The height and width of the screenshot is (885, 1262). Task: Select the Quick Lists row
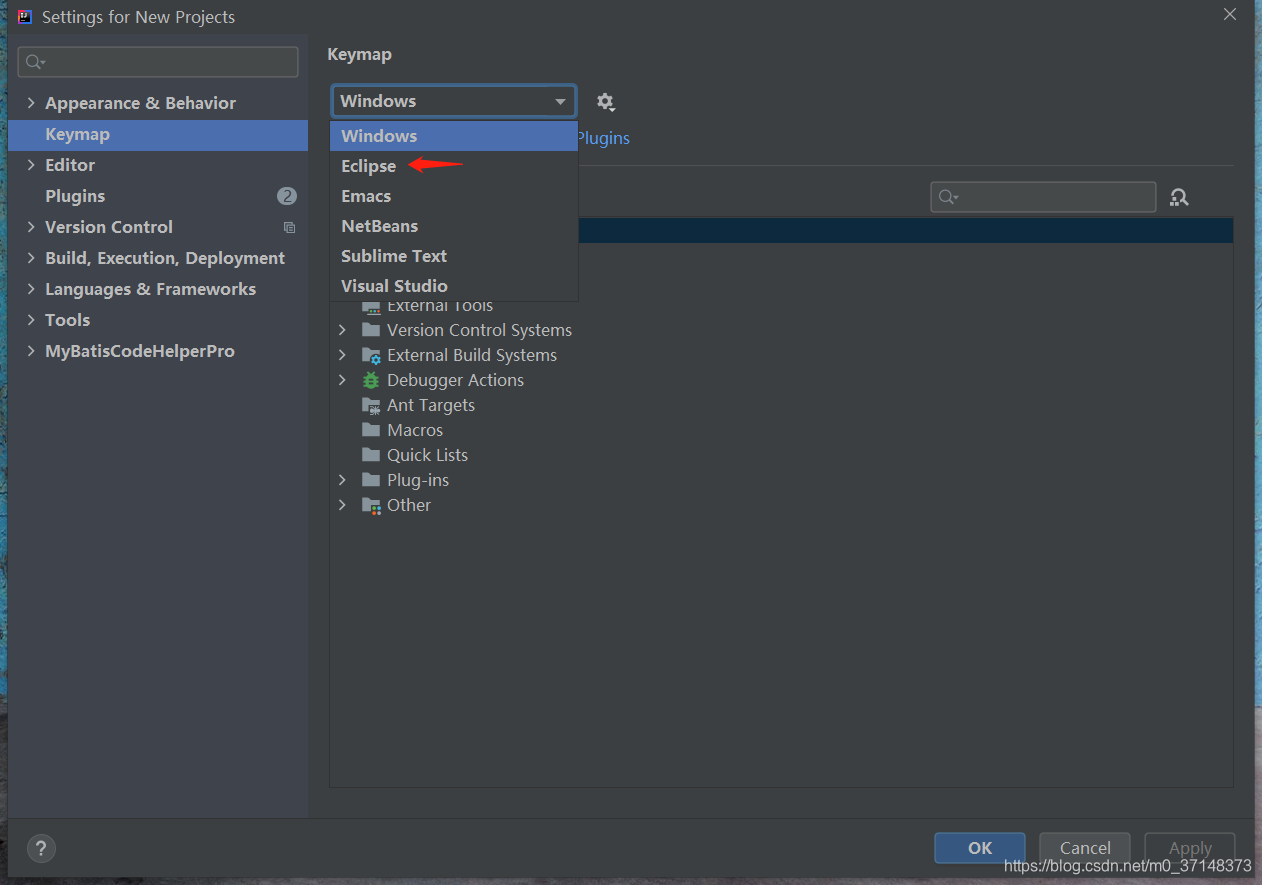(781, 455)
